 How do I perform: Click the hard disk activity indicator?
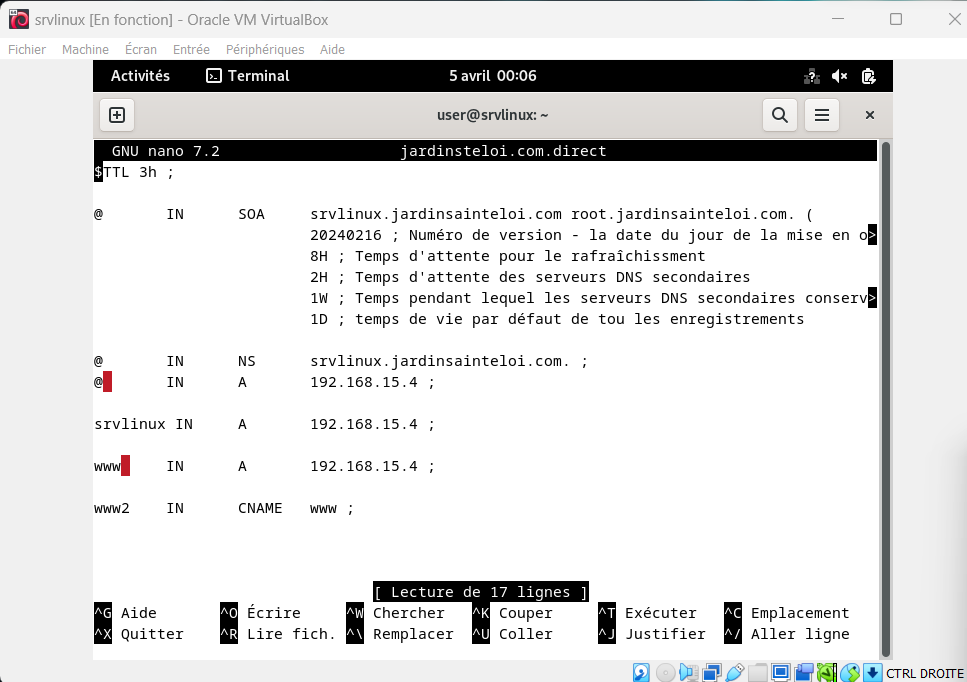(641, 672)
